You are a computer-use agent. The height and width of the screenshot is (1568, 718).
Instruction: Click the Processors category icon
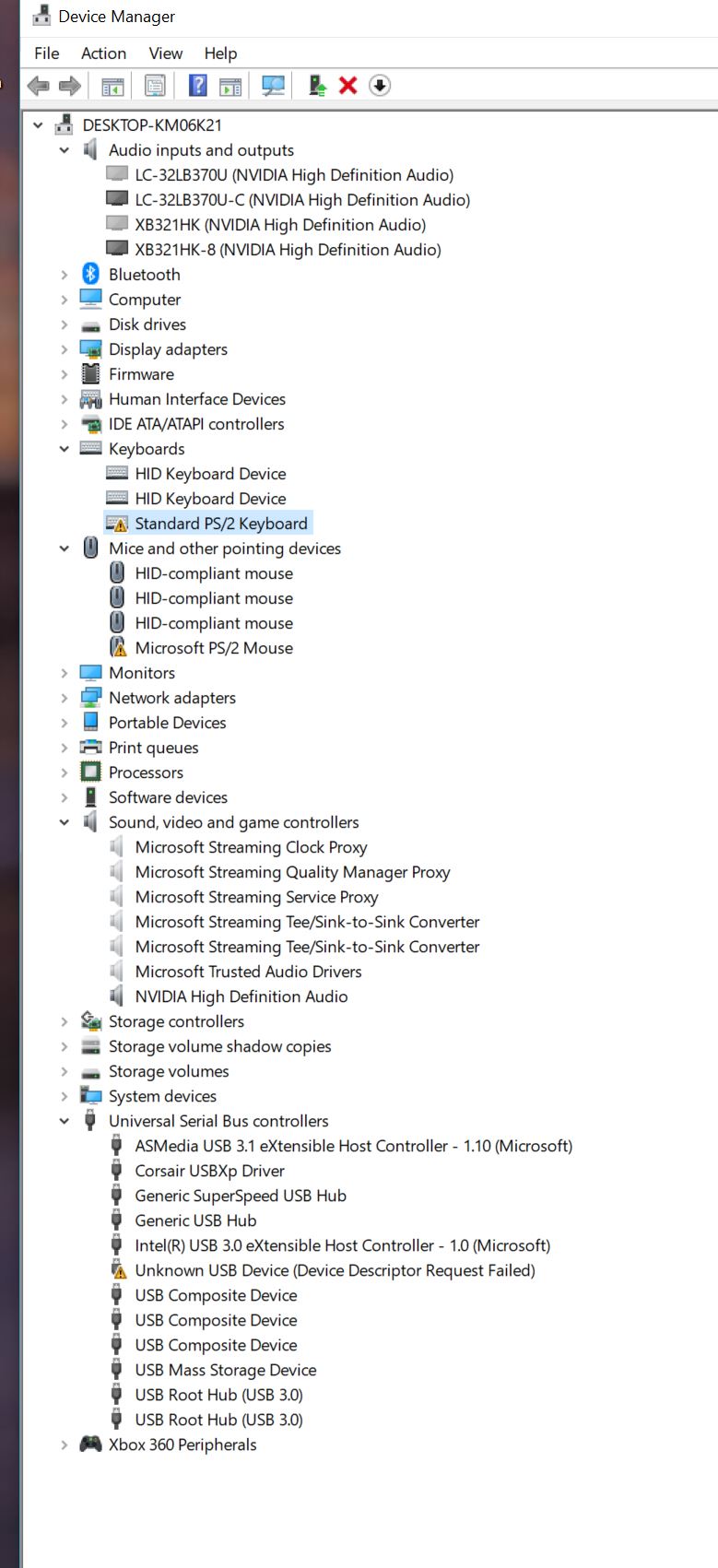[90, 772]
